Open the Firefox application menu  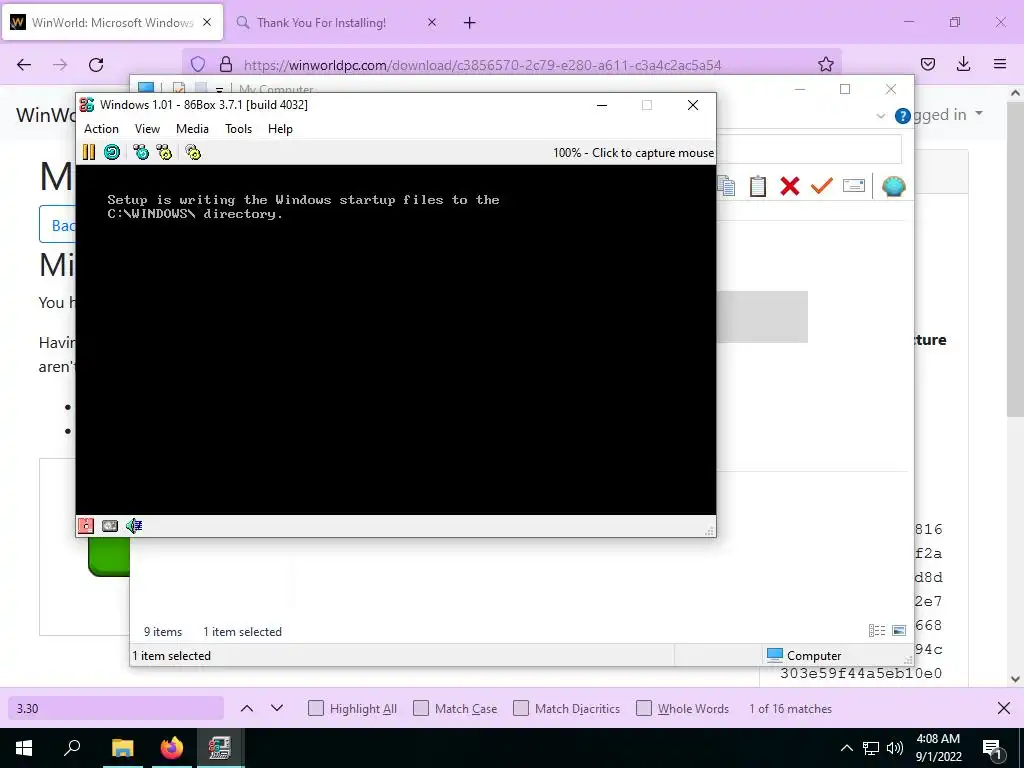click(x=1000, y=64)
